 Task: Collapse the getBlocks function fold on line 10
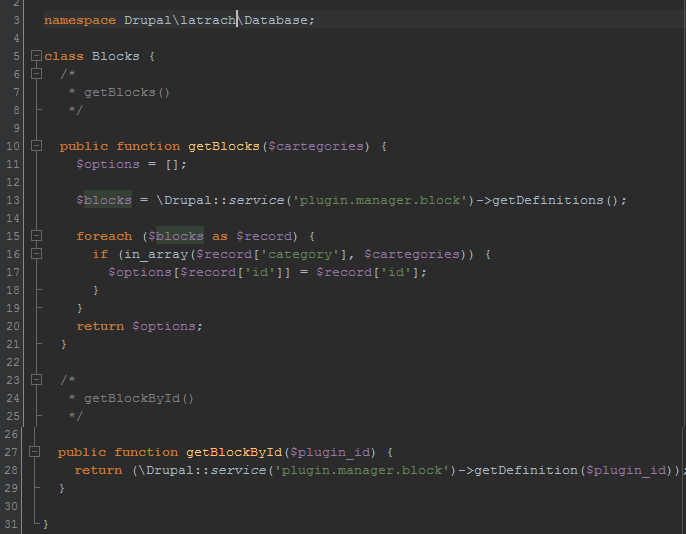point(36,146)
